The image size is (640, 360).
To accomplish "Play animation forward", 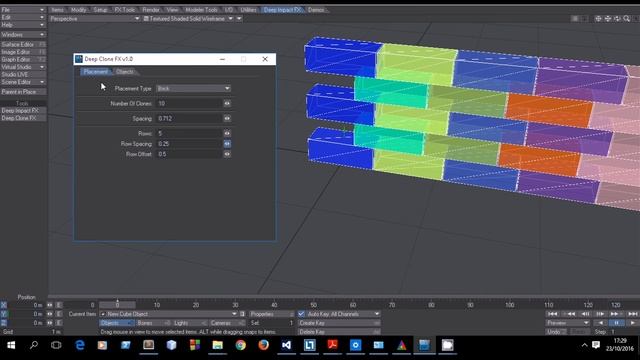I will coord(632,323).
